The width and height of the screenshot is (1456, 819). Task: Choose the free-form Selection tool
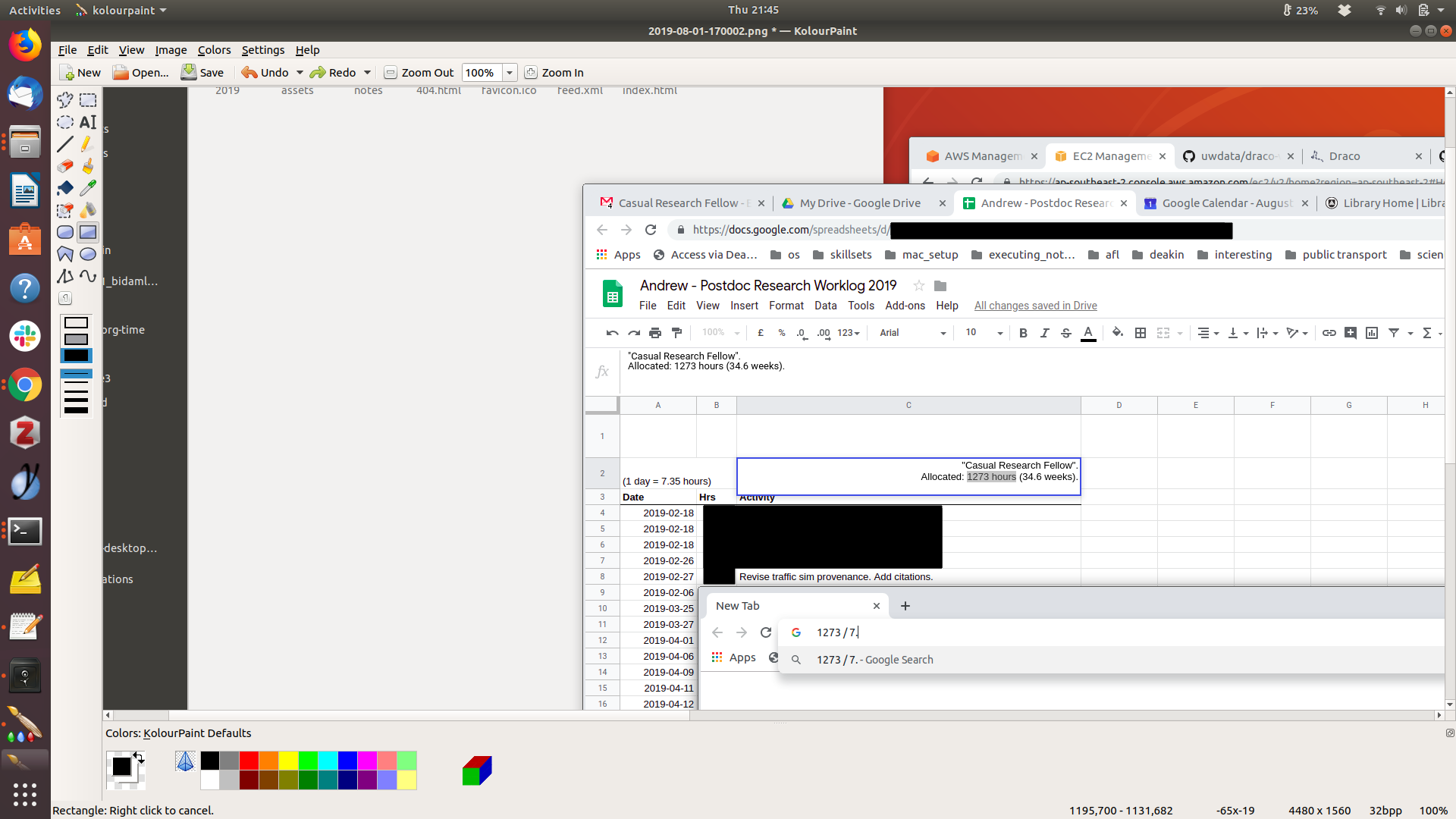pyautogui.click(x=65, y=100)
